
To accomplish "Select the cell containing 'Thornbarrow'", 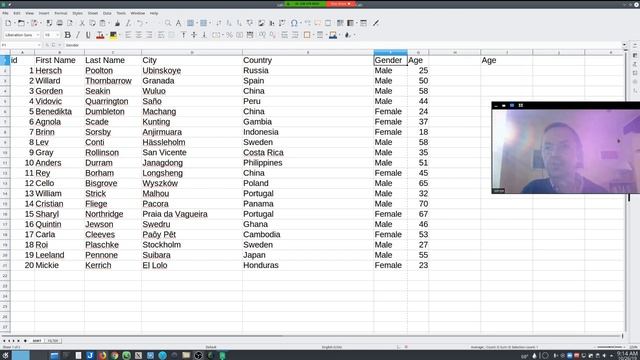I will pos(113,81).
